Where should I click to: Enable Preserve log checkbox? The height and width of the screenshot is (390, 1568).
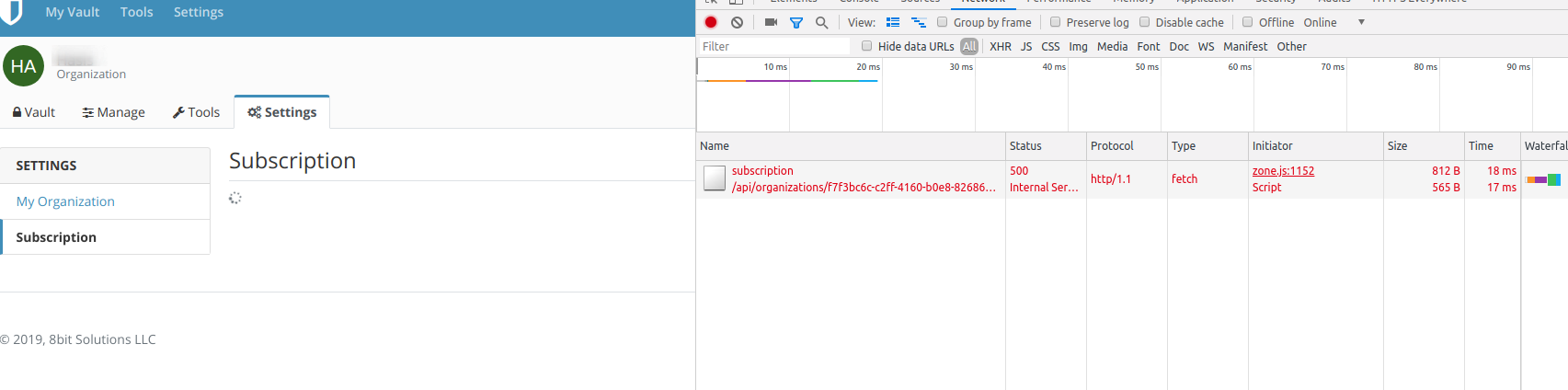pyautogui.click(x=1055, y=22)
